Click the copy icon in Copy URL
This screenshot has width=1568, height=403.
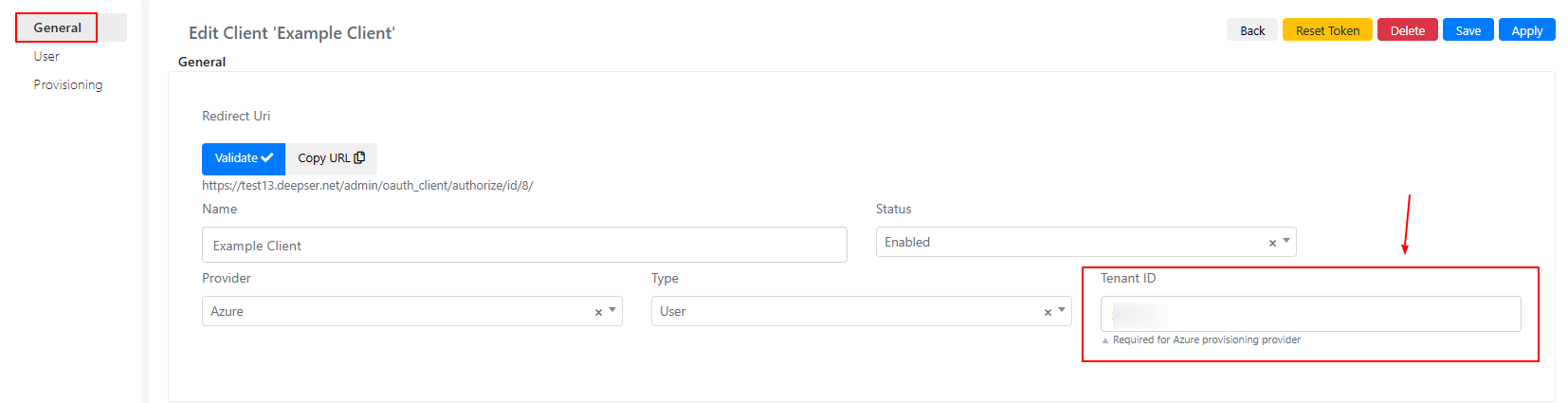359,158
